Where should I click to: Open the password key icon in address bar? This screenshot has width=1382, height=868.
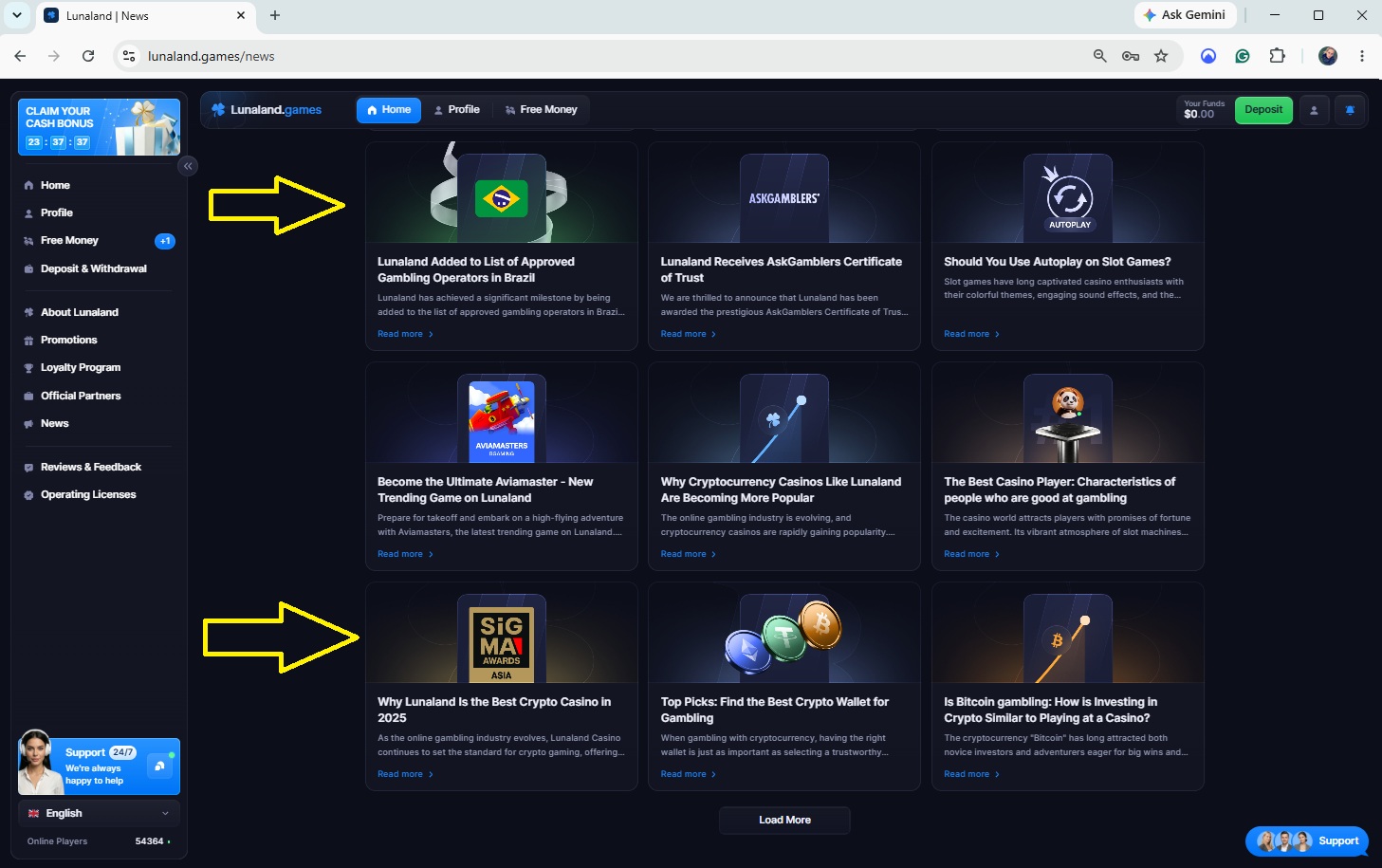pos(1131,56)
